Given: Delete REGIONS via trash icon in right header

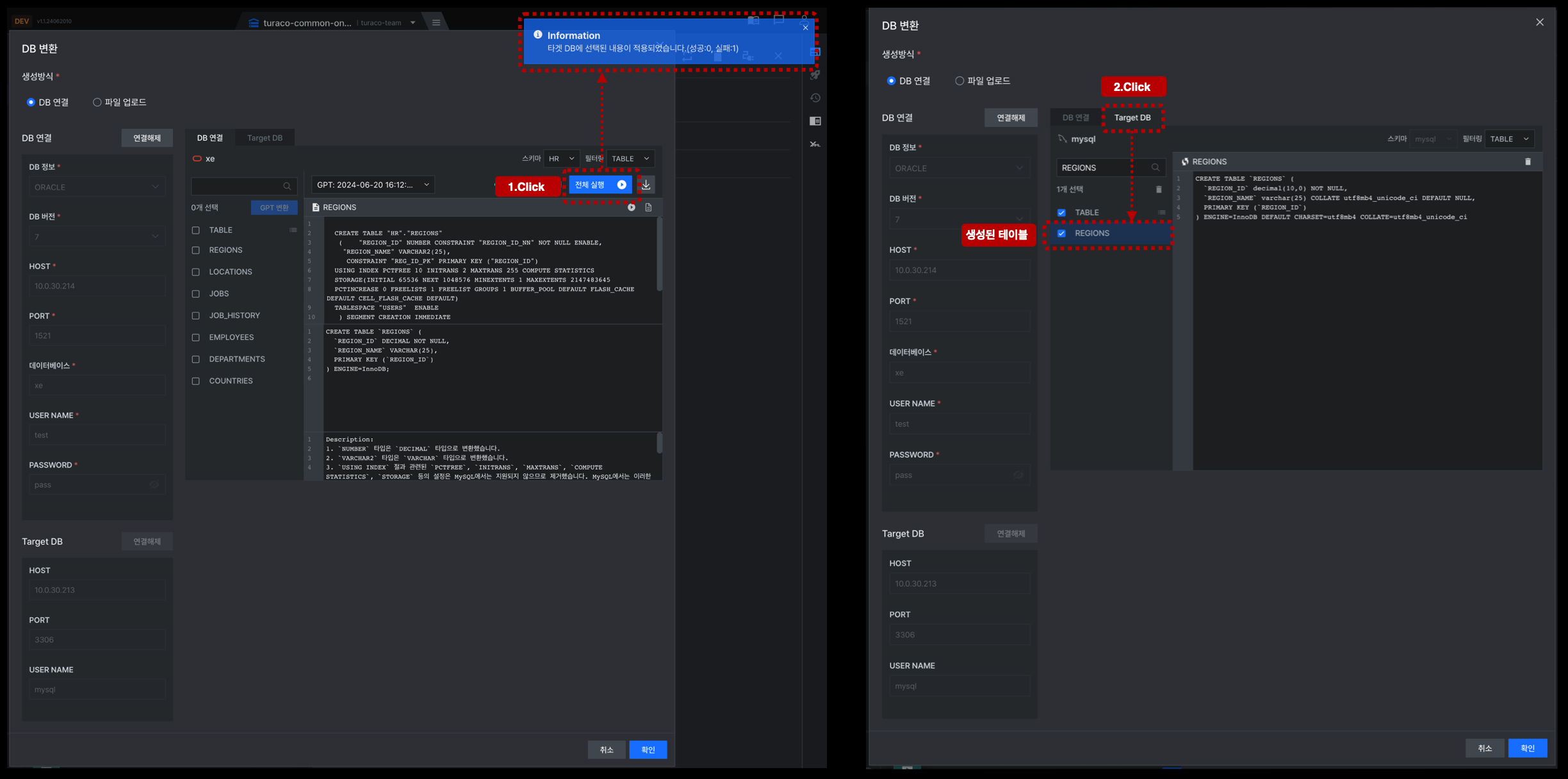Looking at the screenshot, I should (x=1528, y=162).
